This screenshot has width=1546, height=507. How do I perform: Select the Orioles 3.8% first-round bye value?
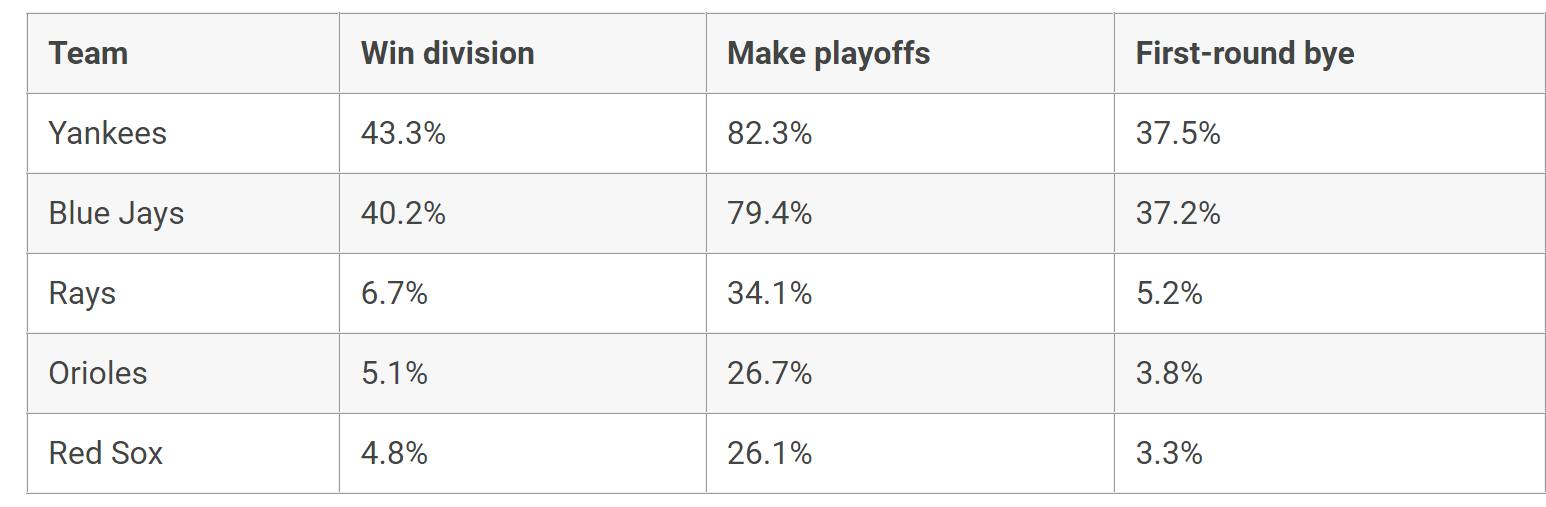click(1168, 373)
